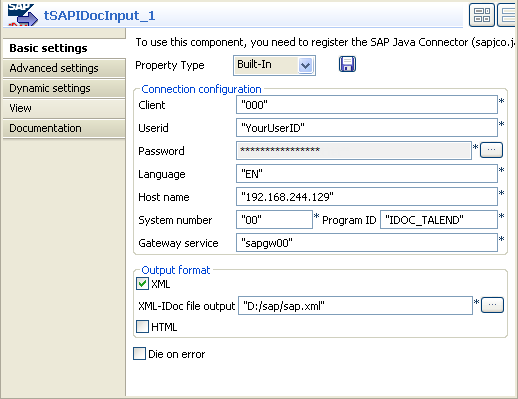Screen dimensions: 518x399
Task: Click the Connection configuration group label
Action: point(201,89)
